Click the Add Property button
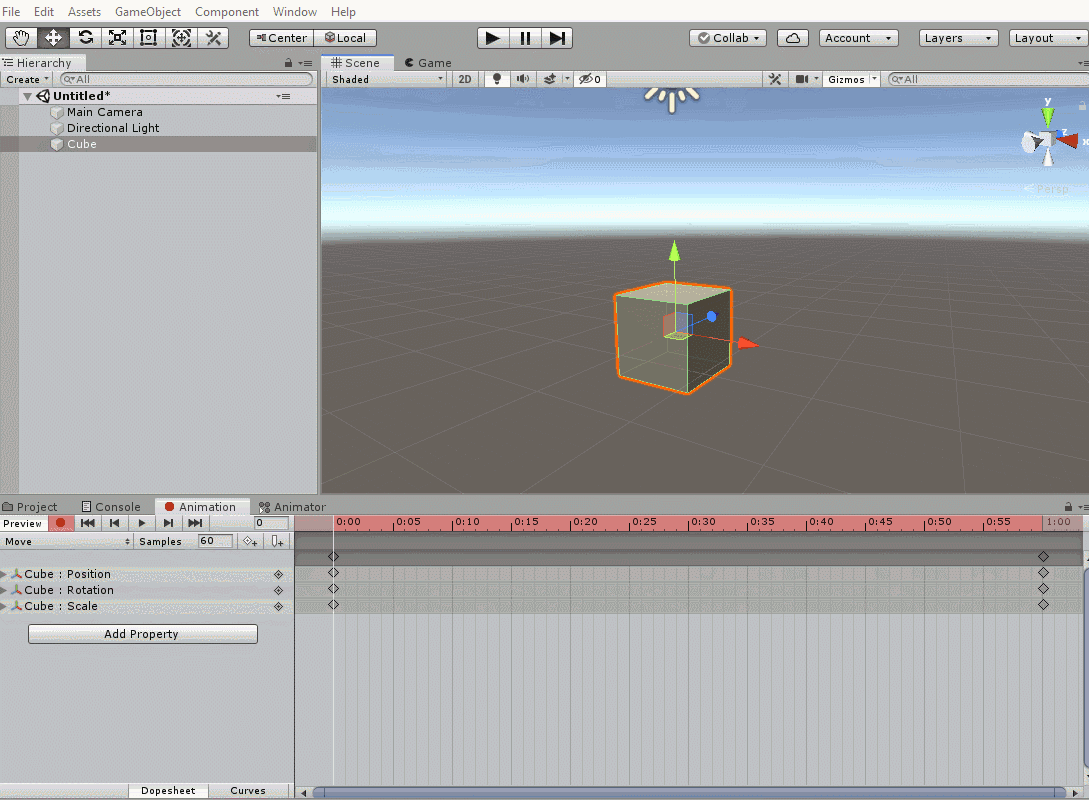 click(142, 633)
